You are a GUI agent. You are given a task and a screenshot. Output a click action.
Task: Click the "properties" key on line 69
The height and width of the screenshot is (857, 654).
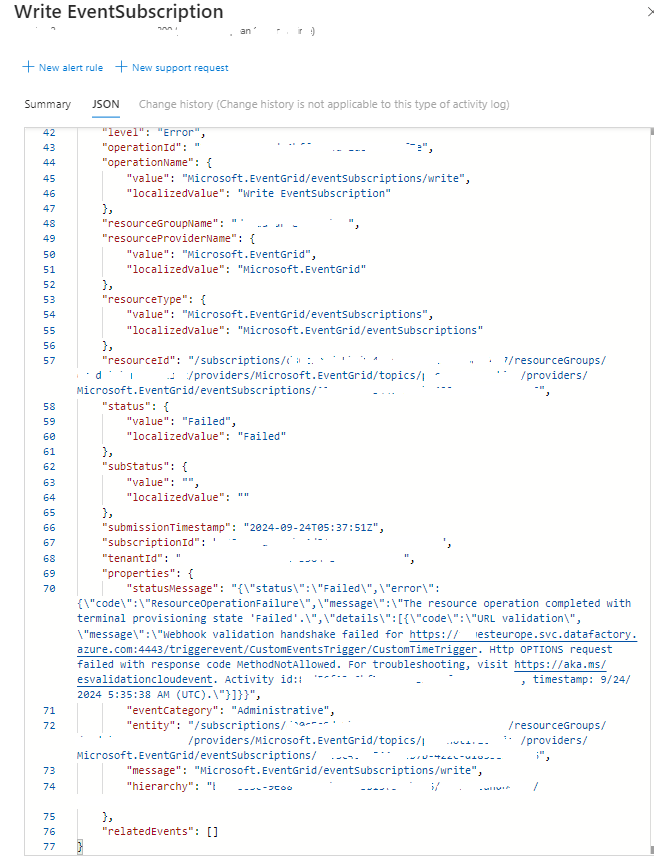pos(138,573)
